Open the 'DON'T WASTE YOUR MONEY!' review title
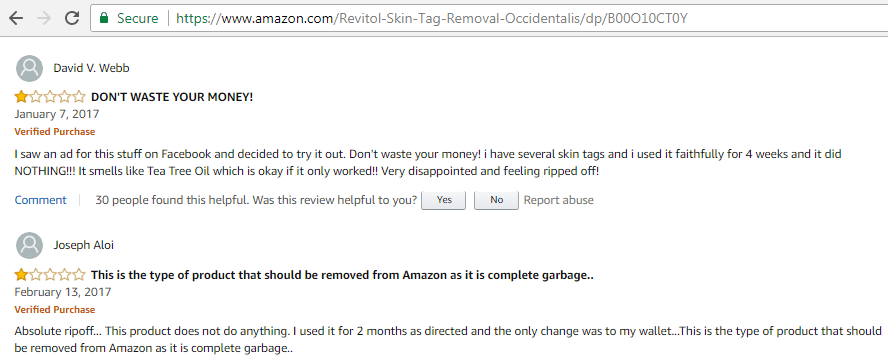This screenshot has height=364, width=888. pos(172,97)
